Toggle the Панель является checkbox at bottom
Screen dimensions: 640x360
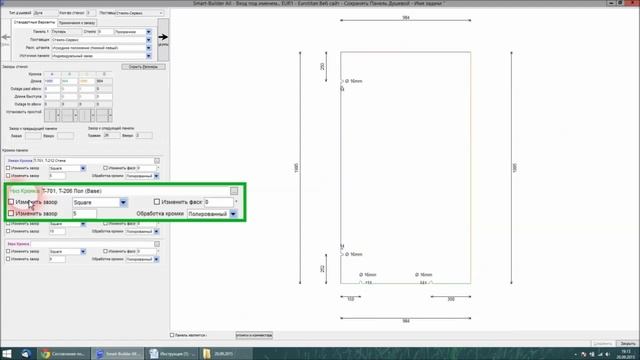pos(172,335)
